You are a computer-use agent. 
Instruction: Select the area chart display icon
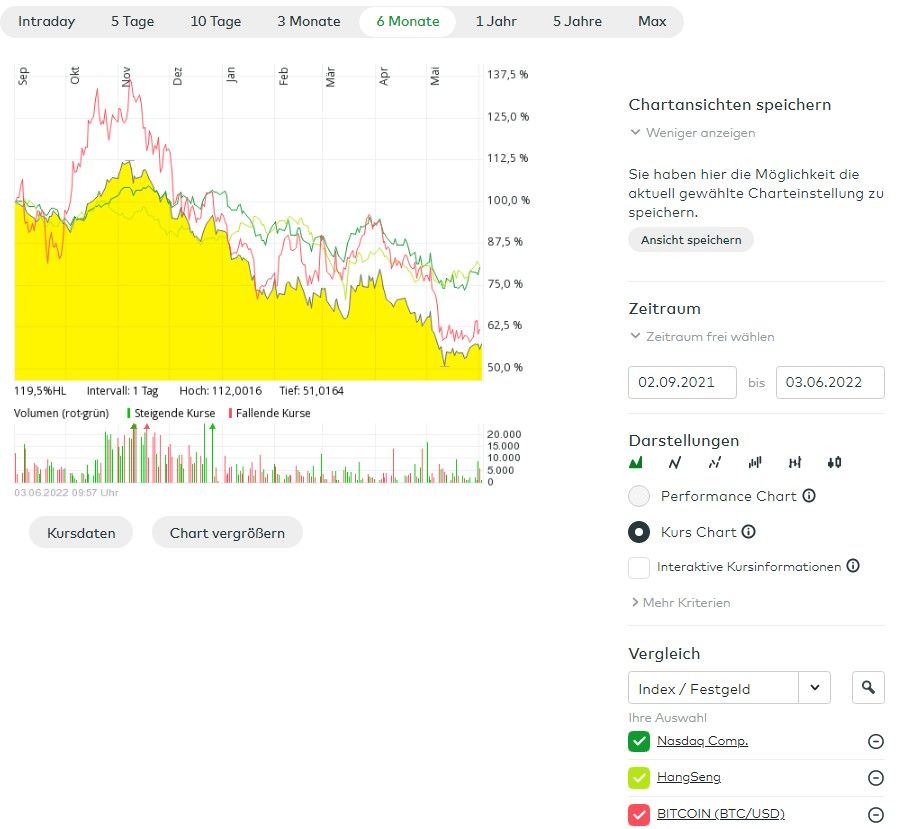(x=635, y=462)
